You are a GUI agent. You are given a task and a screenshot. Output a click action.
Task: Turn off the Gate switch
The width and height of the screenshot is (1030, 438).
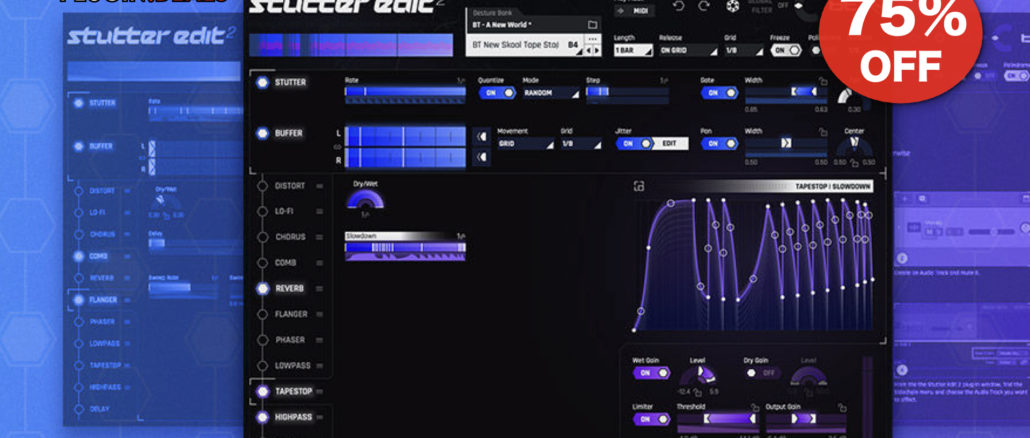(x=719, y=93)
